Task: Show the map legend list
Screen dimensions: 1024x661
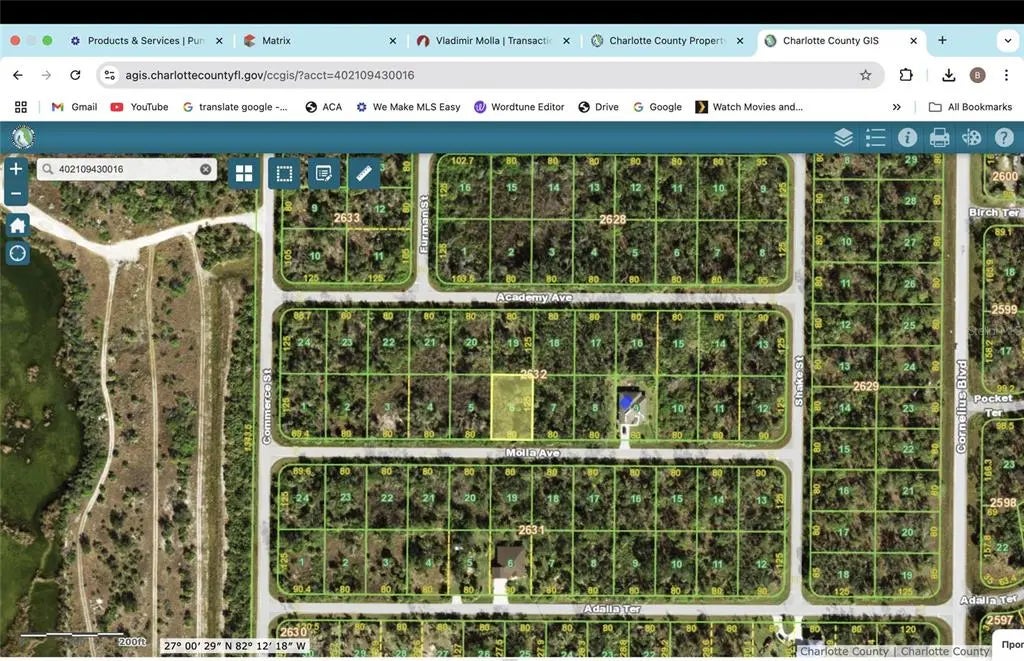Action: [875, 138]
